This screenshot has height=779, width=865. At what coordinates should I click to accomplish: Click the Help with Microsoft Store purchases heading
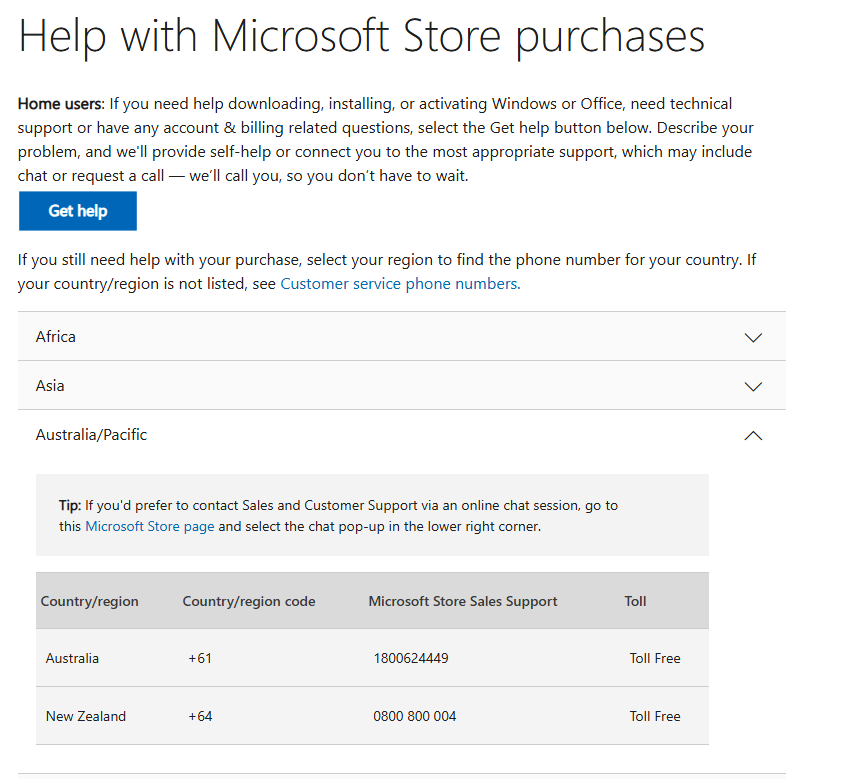[x=362, y=36]
